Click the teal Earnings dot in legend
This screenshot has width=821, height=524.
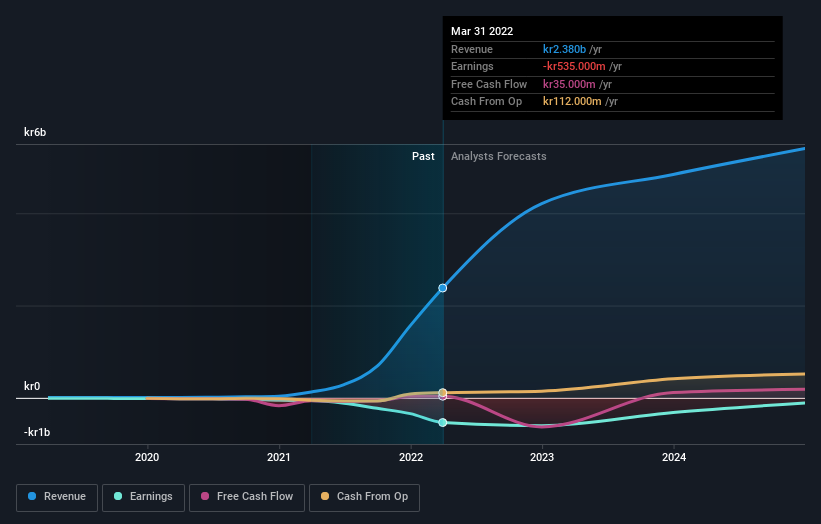118,496
